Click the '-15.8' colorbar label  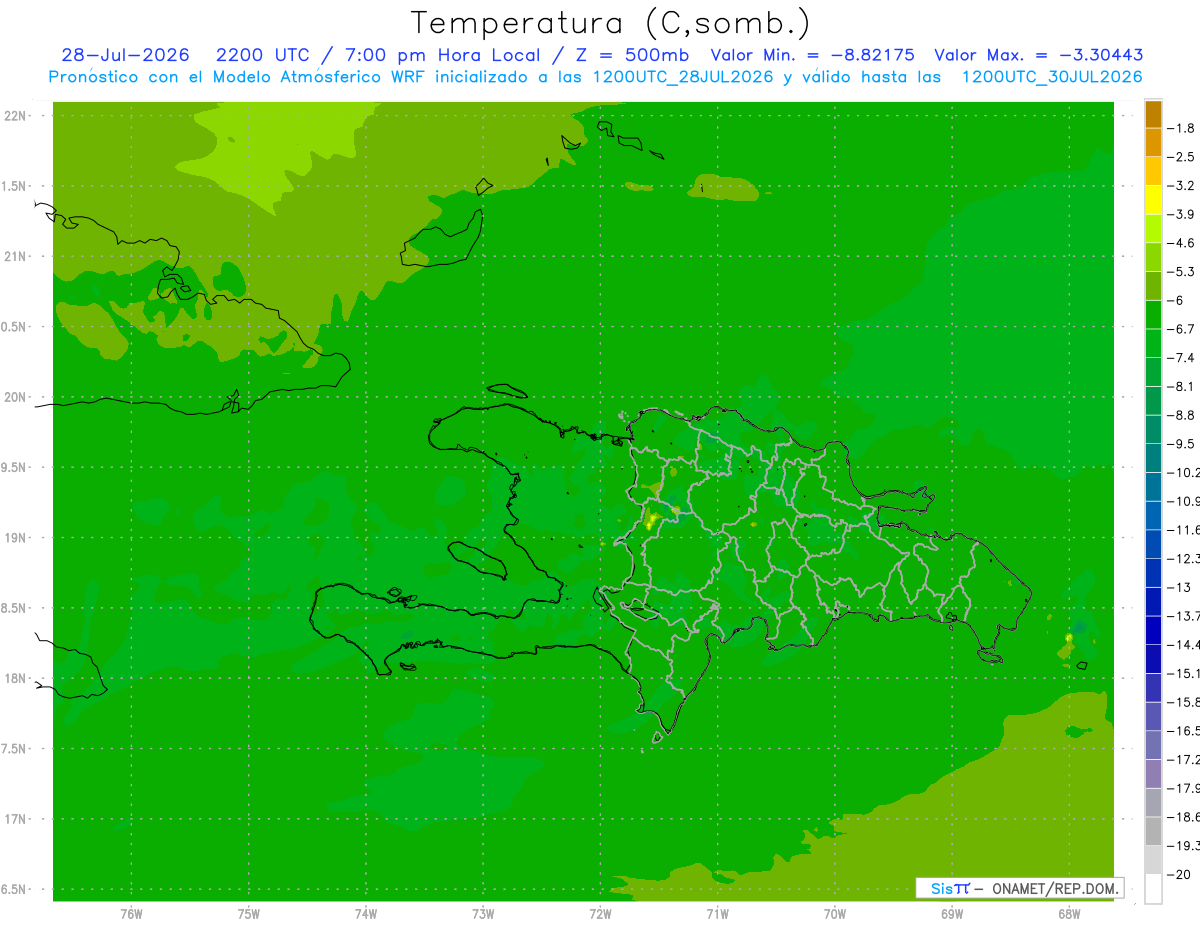(x=1185, y=702)
